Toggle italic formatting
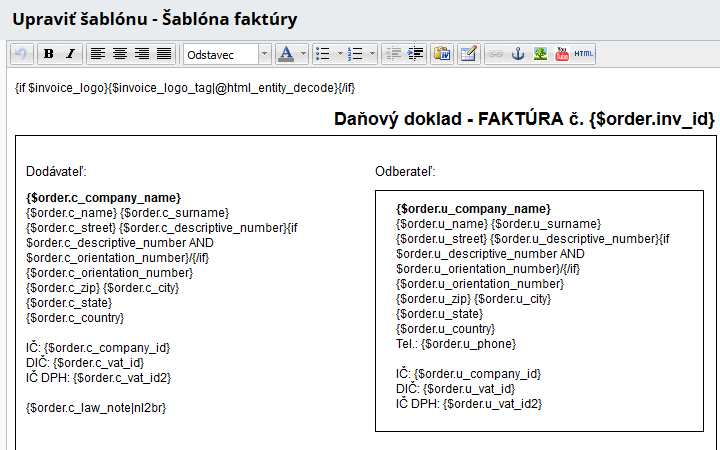This screenshot has height=450, width=720. pos(69,53)
